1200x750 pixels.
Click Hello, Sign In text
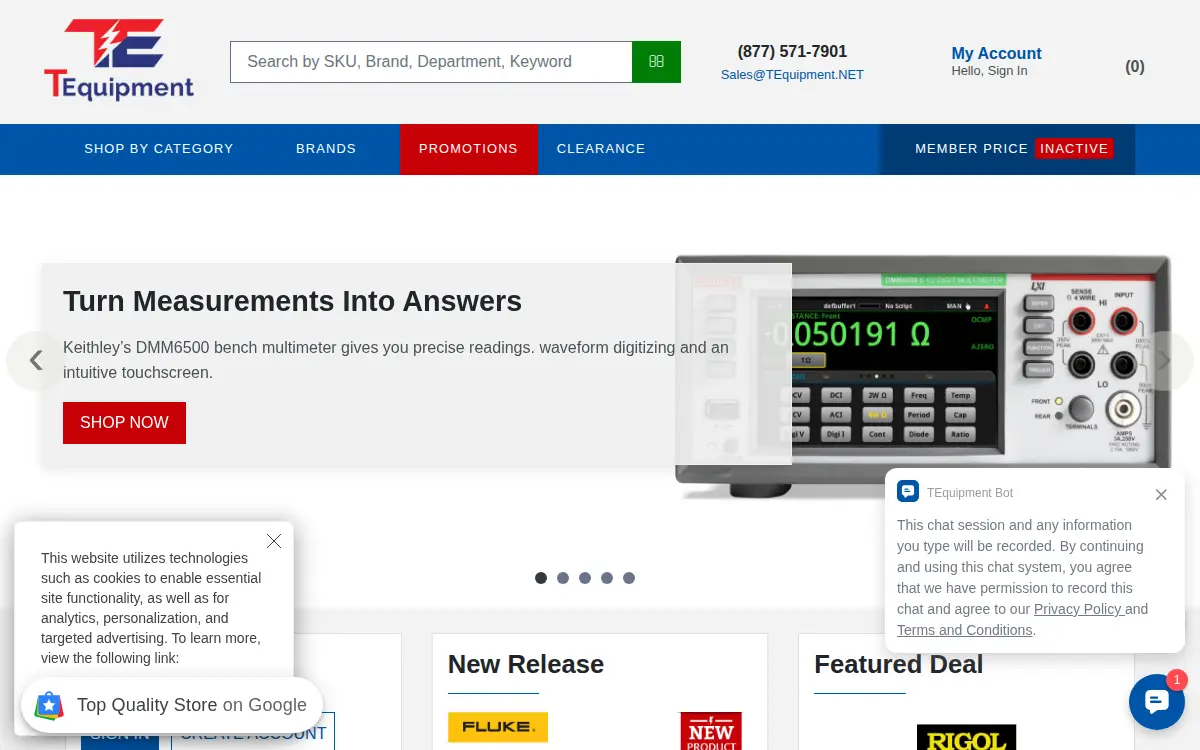pos(989,71)
